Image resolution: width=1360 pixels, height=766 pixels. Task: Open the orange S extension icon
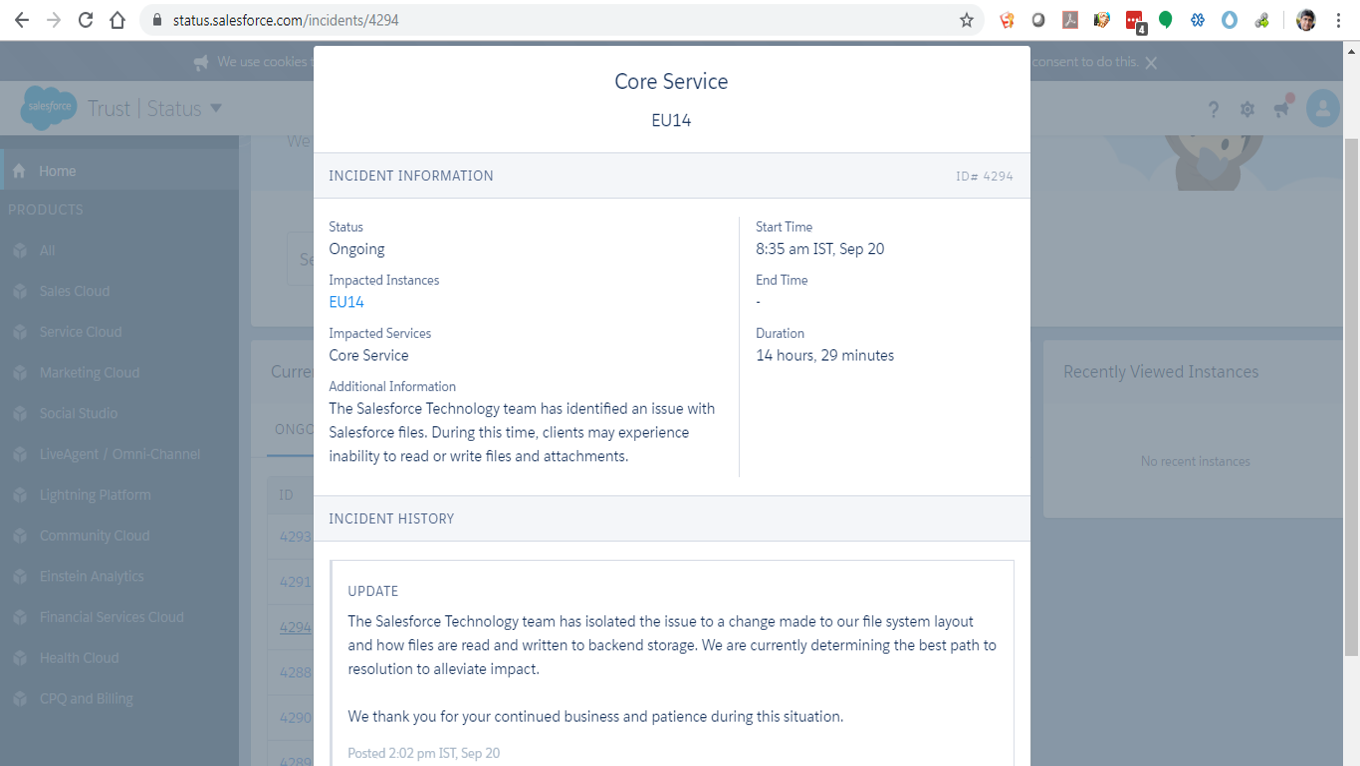[1007, 20]
